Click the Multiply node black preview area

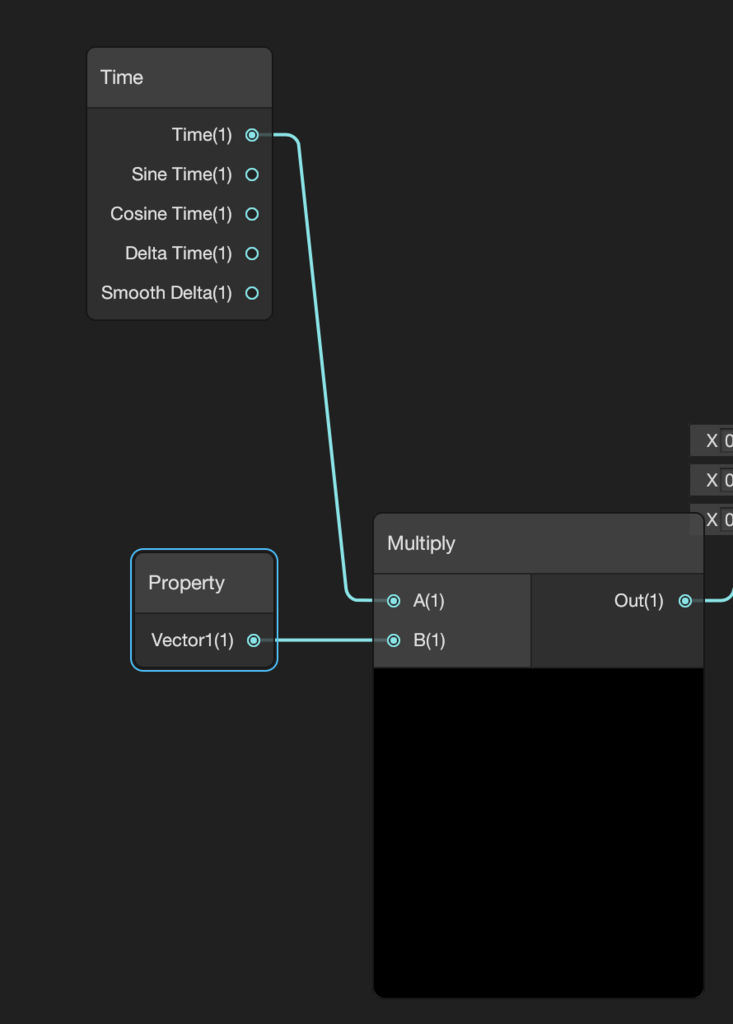(x=538, y=832)
